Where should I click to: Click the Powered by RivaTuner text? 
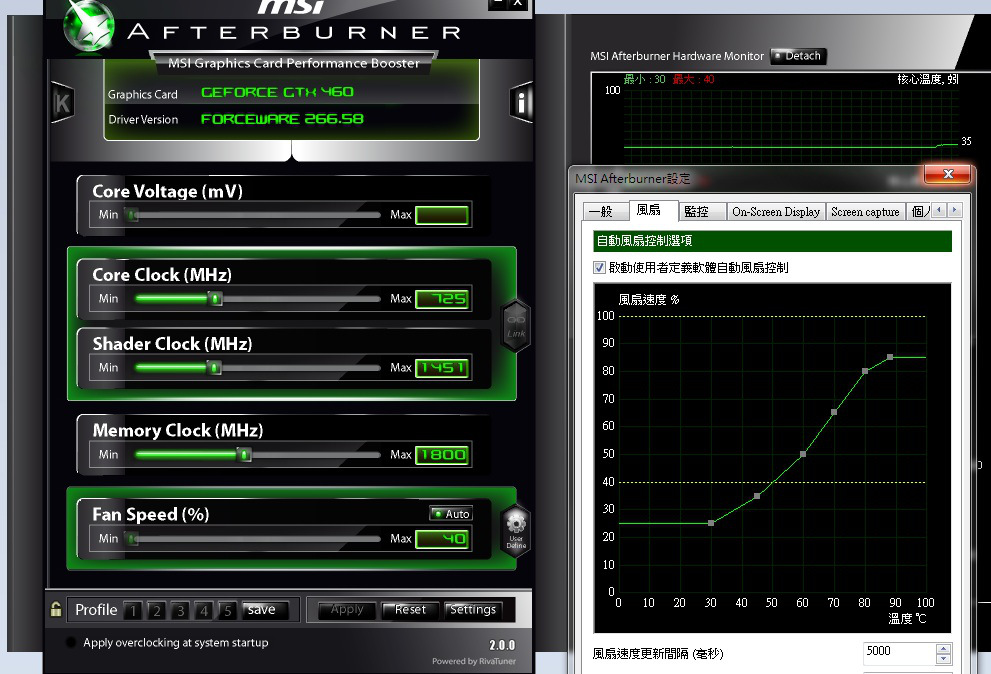click(474, 661)
